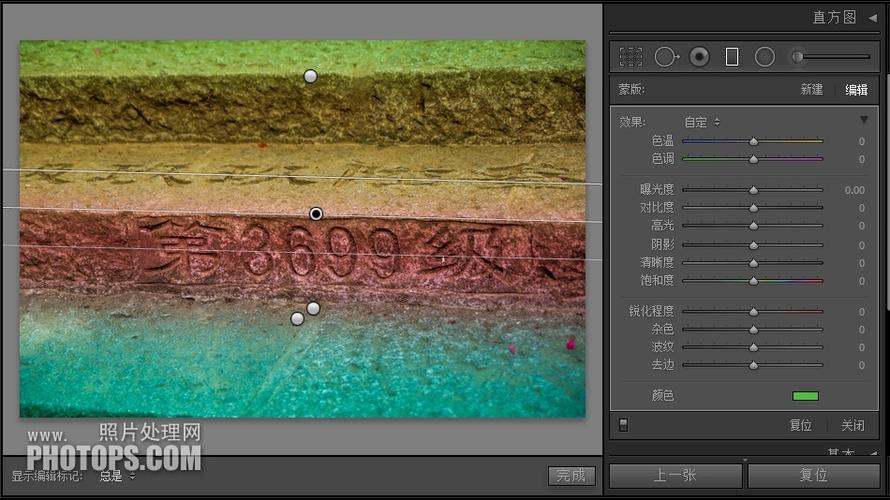Click the large 复位 reset button
The width and height of the screenshot is (890, 500).
point(813,476)
